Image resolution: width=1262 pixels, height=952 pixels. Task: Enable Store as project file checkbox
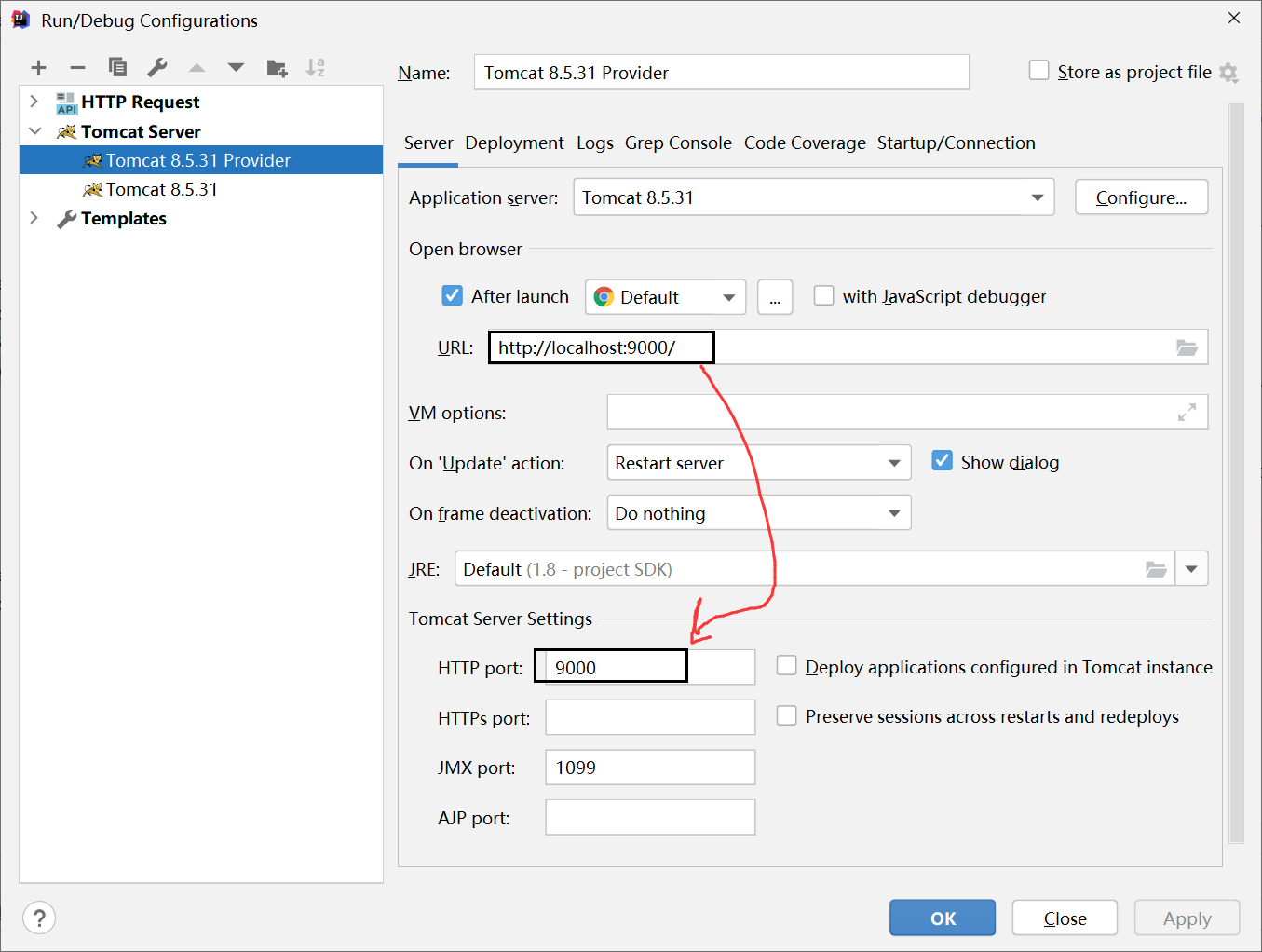click(x=1038, y=71)
